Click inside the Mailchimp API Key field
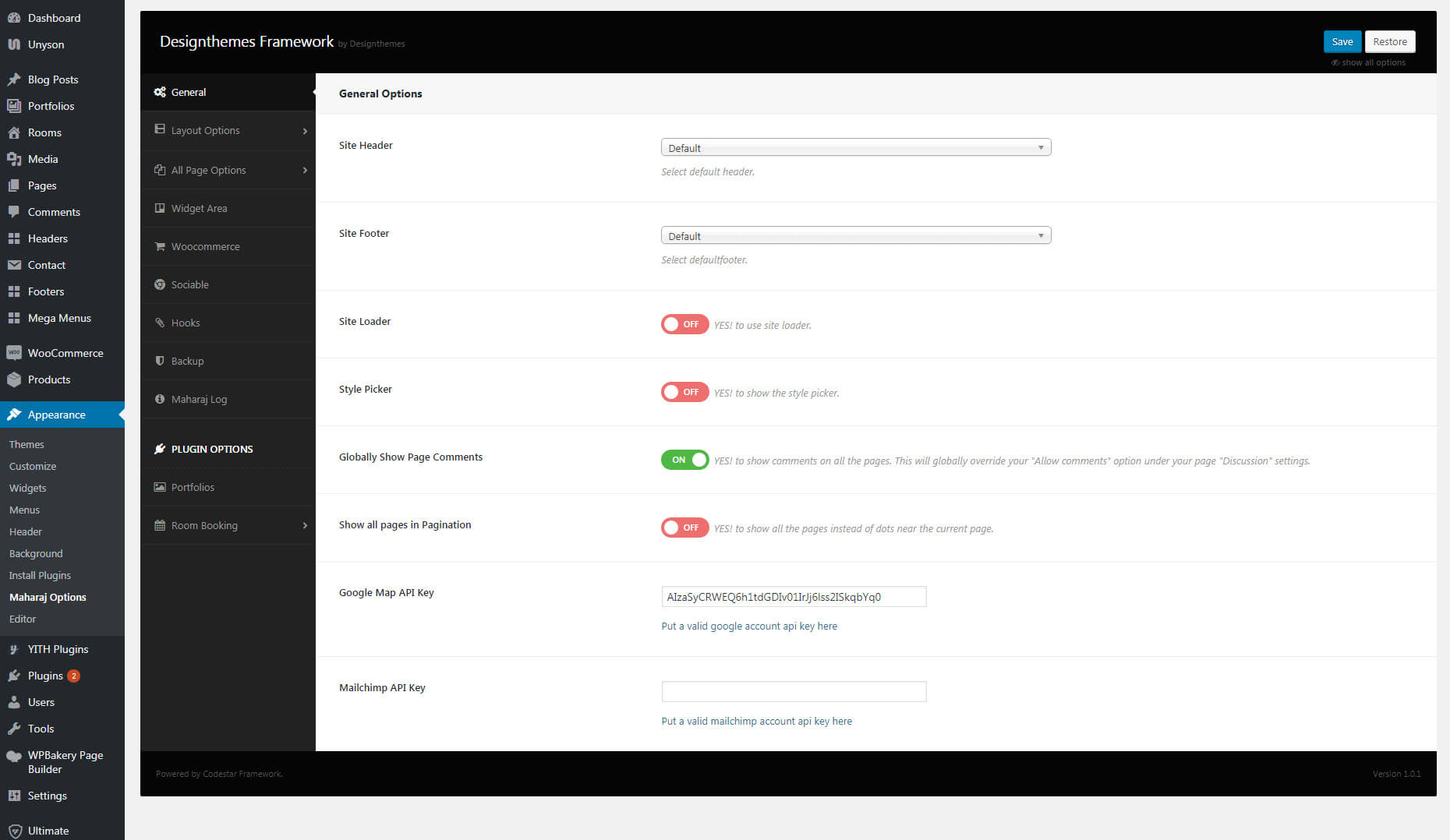The image size is (1450, 840). pyautogui.click(x=793, y=691)
